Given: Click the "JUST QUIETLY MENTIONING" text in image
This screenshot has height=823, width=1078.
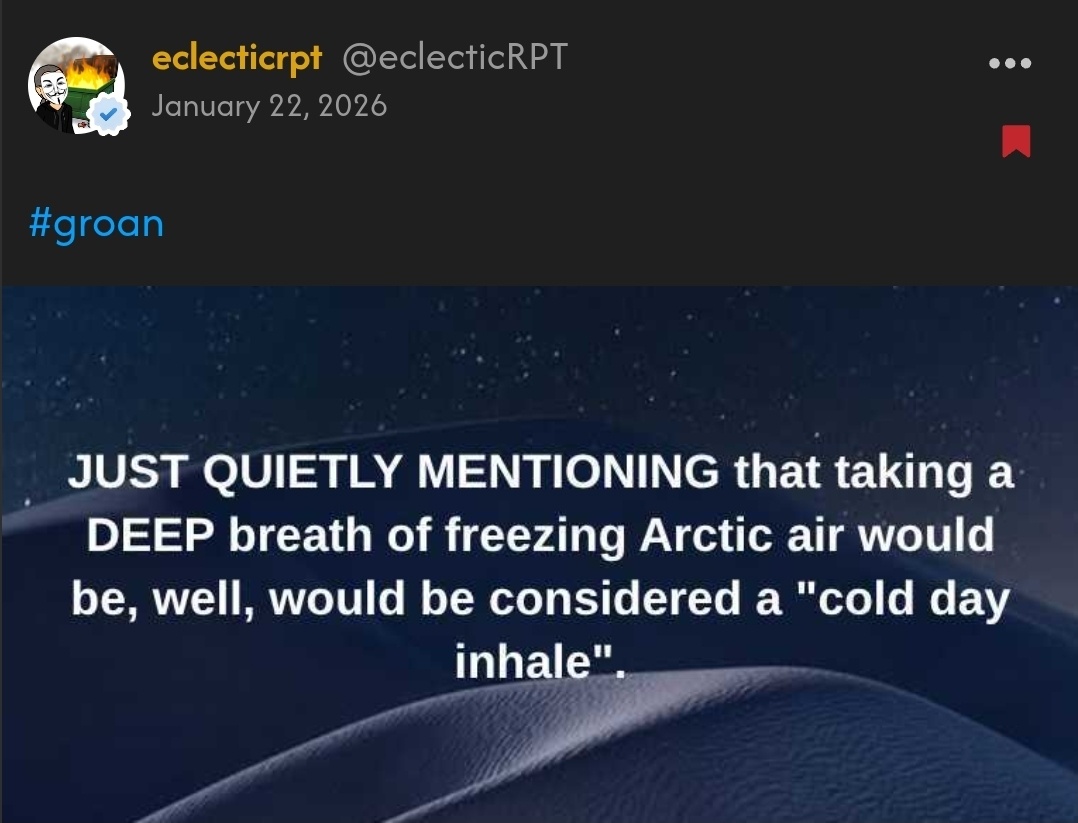Looking at the screenshot, I should (393, 473).
